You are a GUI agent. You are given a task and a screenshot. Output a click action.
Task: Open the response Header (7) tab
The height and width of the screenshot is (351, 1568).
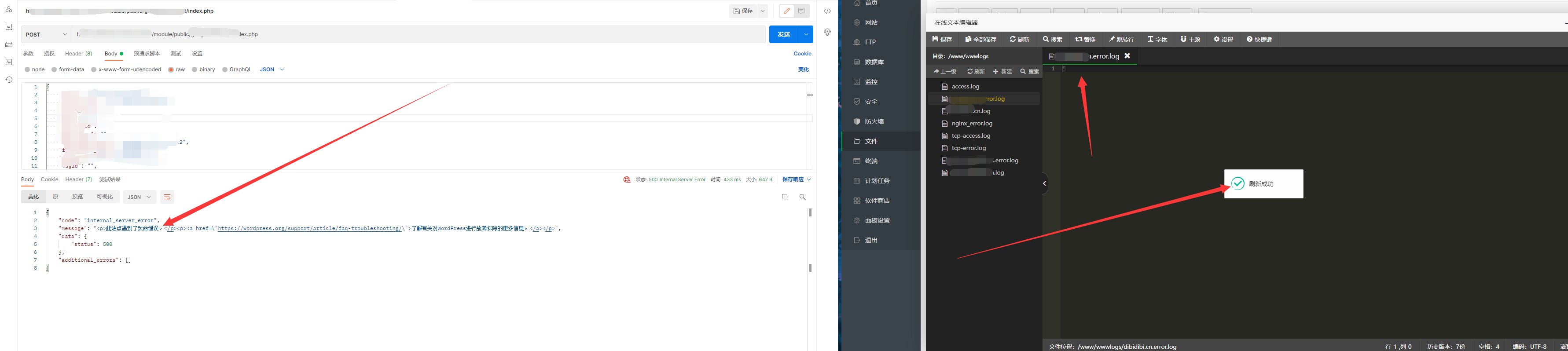click(78, 179)
